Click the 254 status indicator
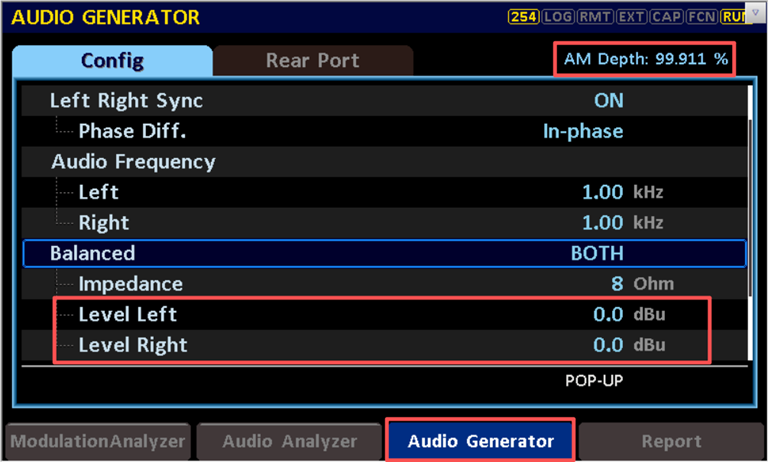 point(523,17)
